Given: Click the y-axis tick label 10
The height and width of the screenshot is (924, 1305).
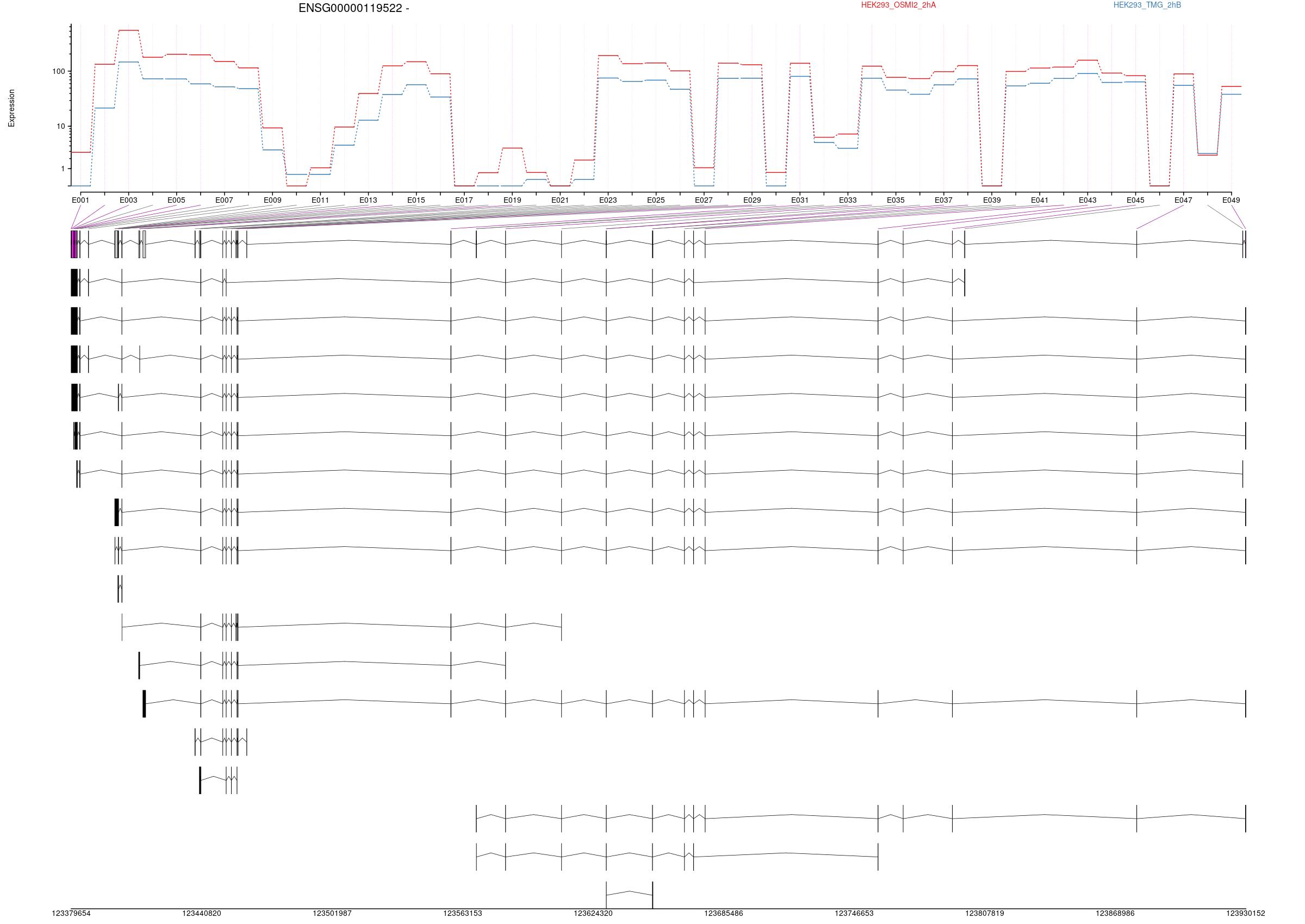Looking at the screenshot, I should pyautogui.click(x=61, y=126).
